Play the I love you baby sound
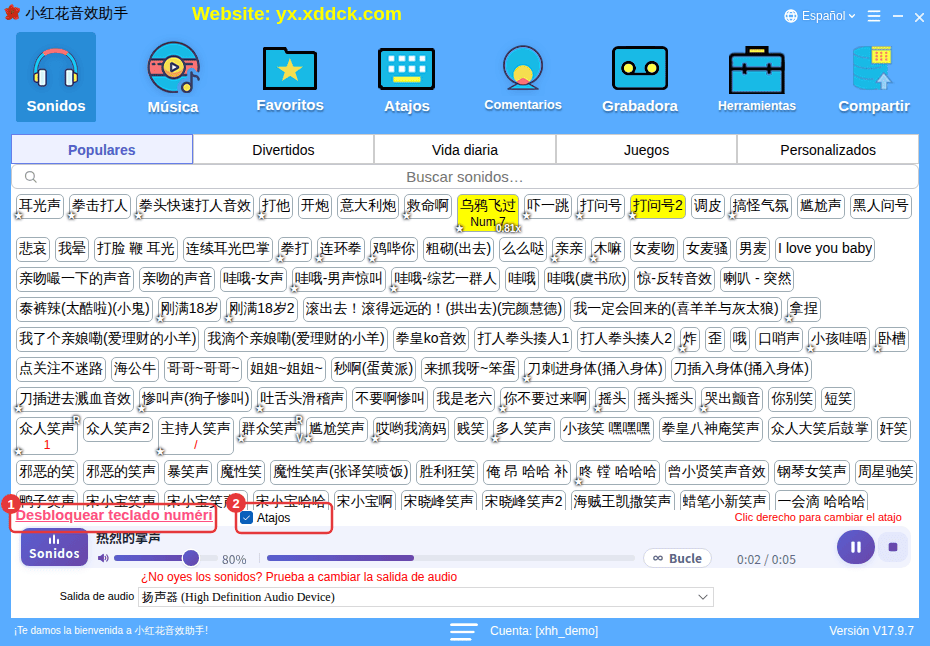This screenshot has width=930, height=646. tap(824, 248)
